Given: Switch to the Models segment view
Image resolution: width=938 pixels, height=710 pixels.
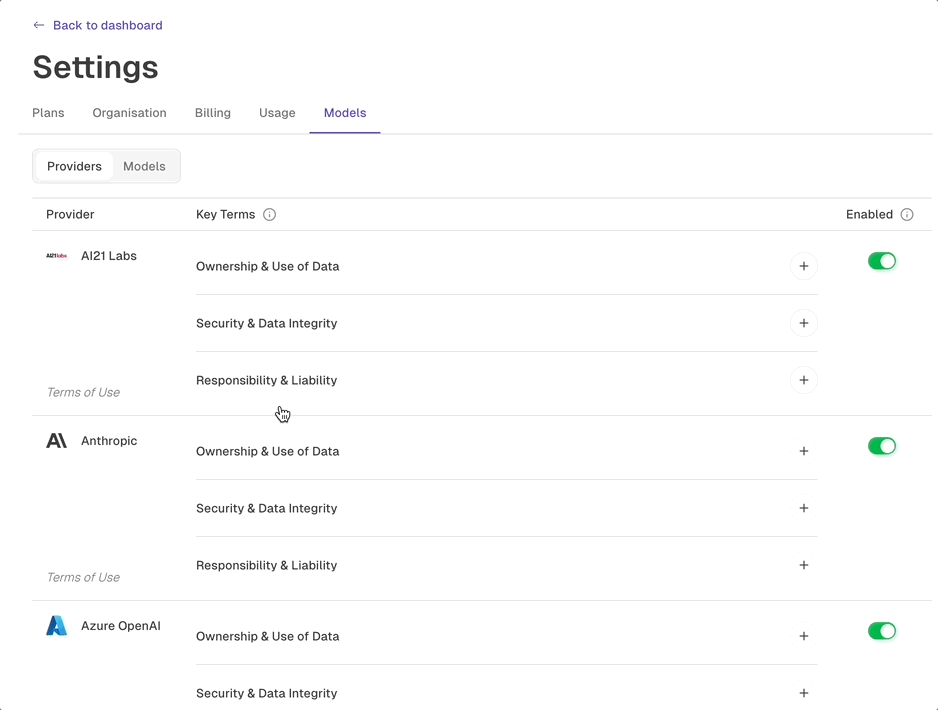Looking at the screenshot, I should (x=144, y=166).
